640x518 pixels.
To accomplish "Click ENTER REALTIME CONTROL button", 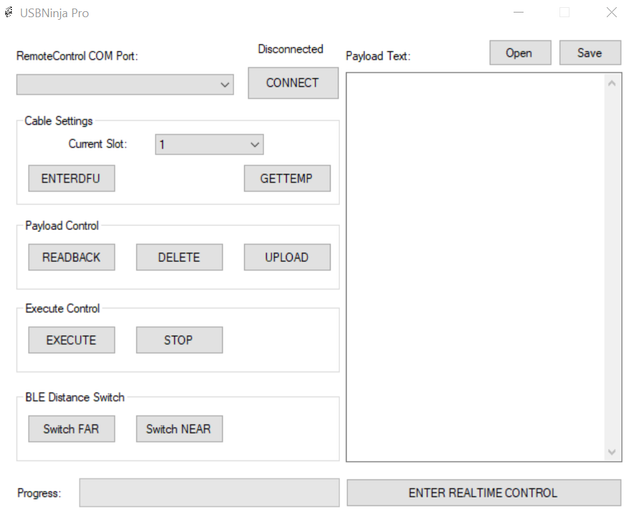I will 484,493.
